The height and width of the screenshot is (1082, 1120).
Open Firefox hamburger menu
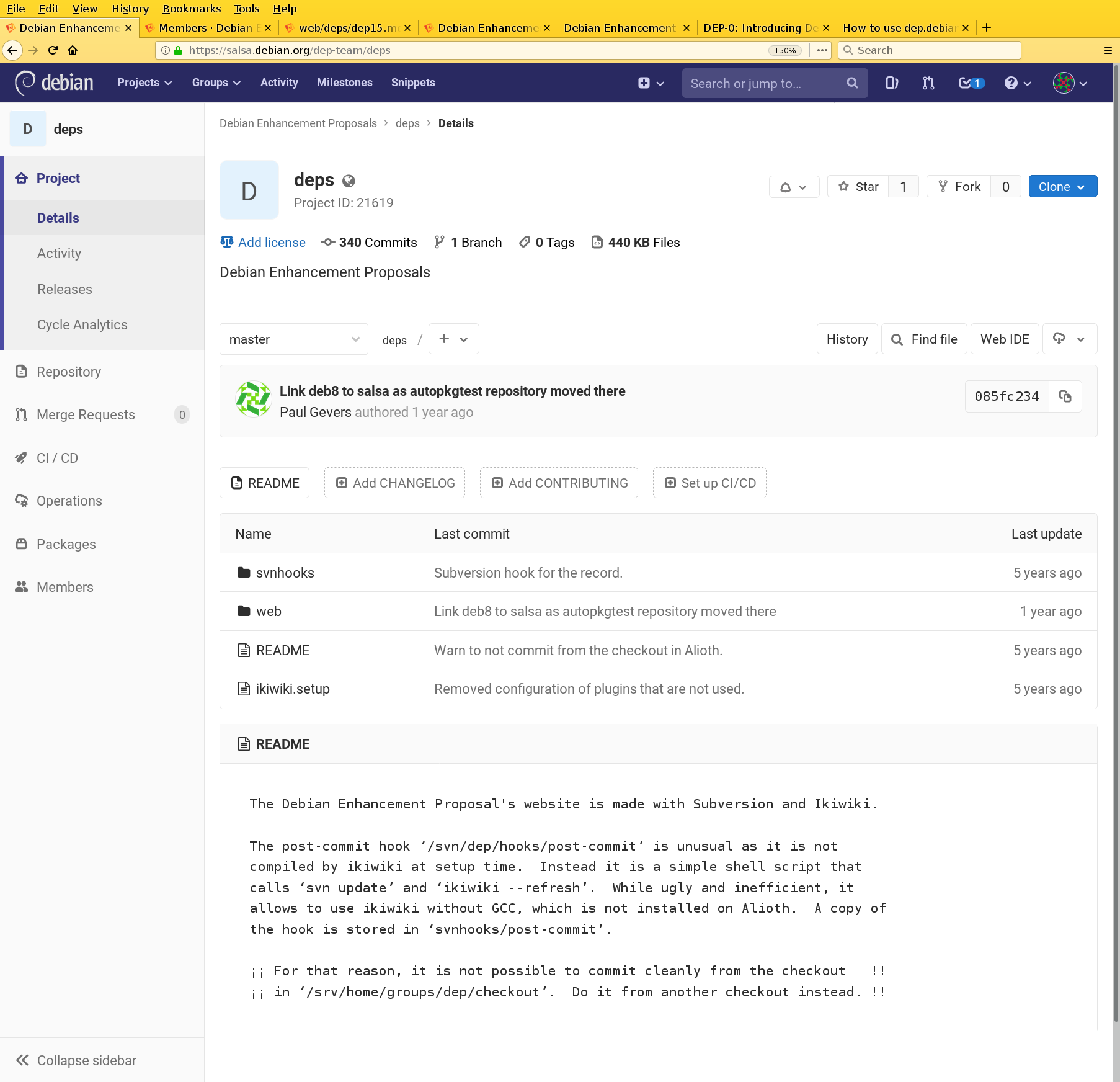pyautogui.click(x=1108, y=50)
